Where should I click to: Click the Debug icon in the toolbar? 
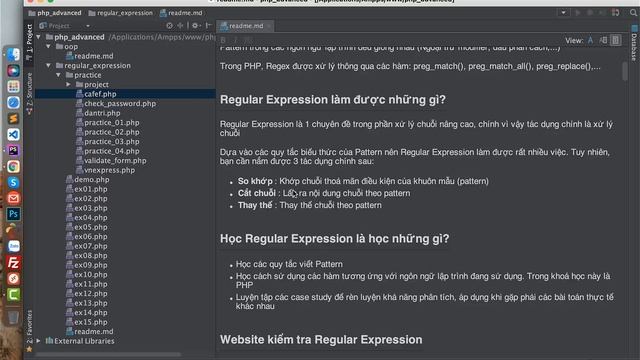590,13
